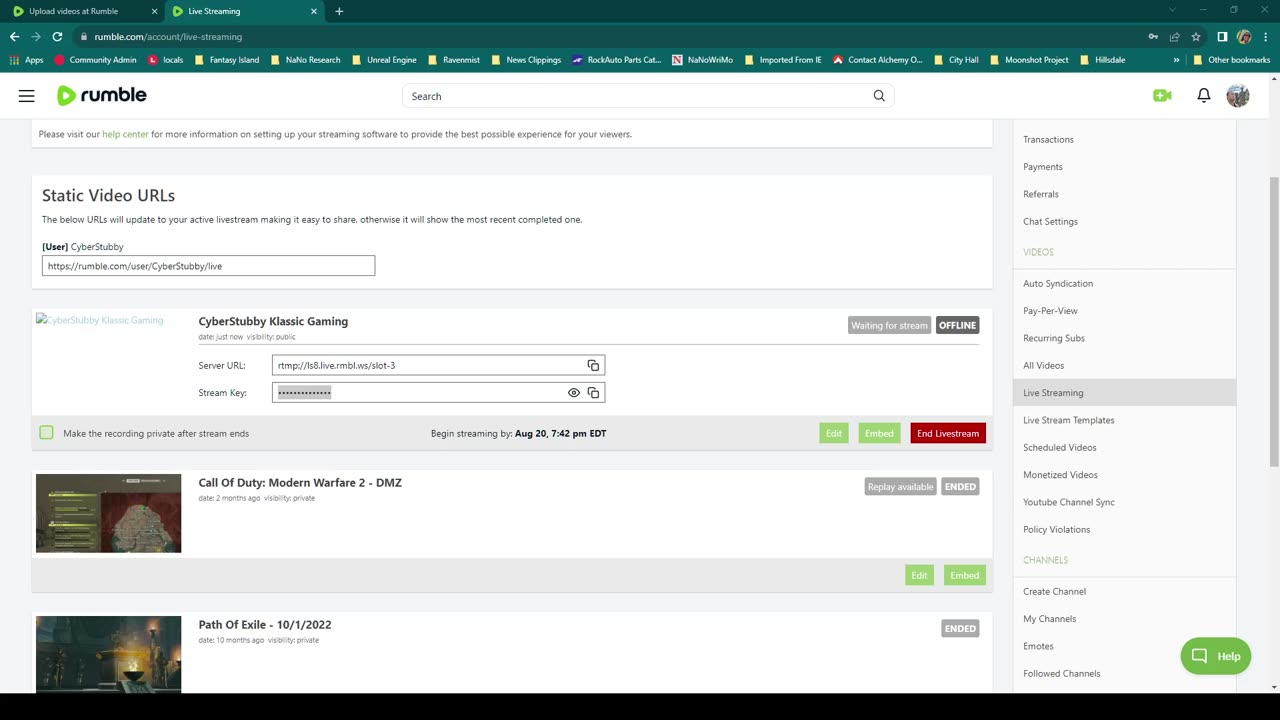The image size is (1280, 720).
Task: Close the Live Streaming tab
Action: click(x=314, y=11)
